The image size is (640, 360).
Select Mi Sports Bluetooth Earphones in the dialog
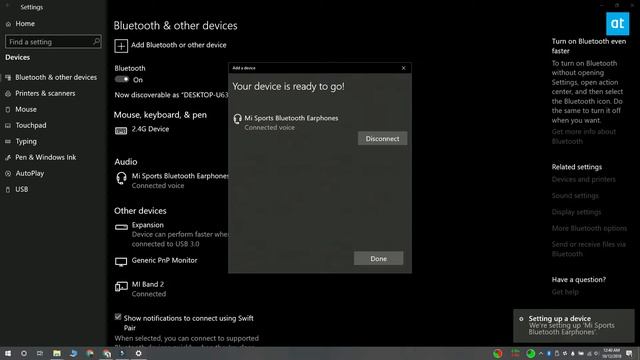[291, 118]
